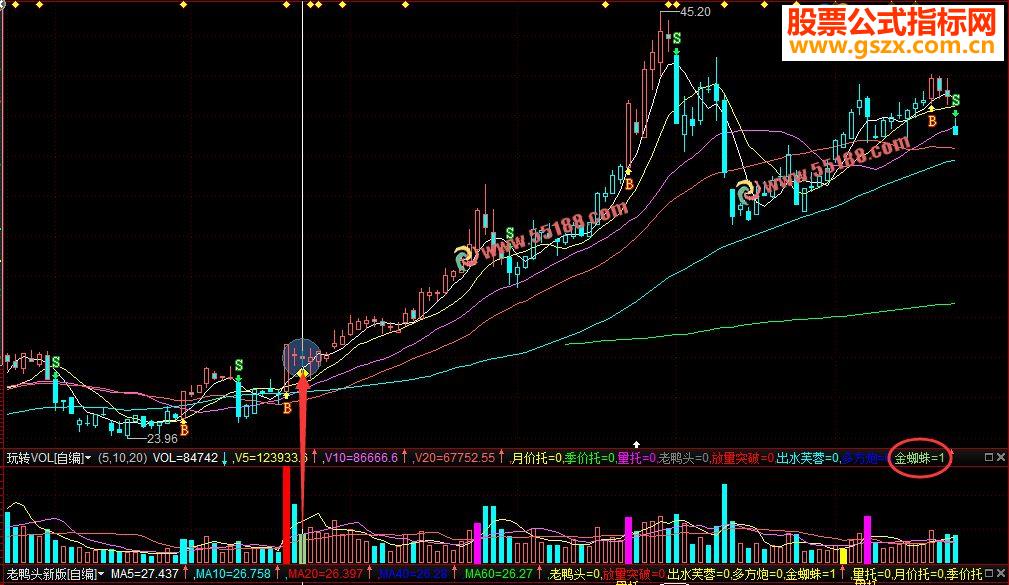This screenshot has width=1009, height=585.
Task: Click the V10=86666.6 value
Action: [361, 458]
